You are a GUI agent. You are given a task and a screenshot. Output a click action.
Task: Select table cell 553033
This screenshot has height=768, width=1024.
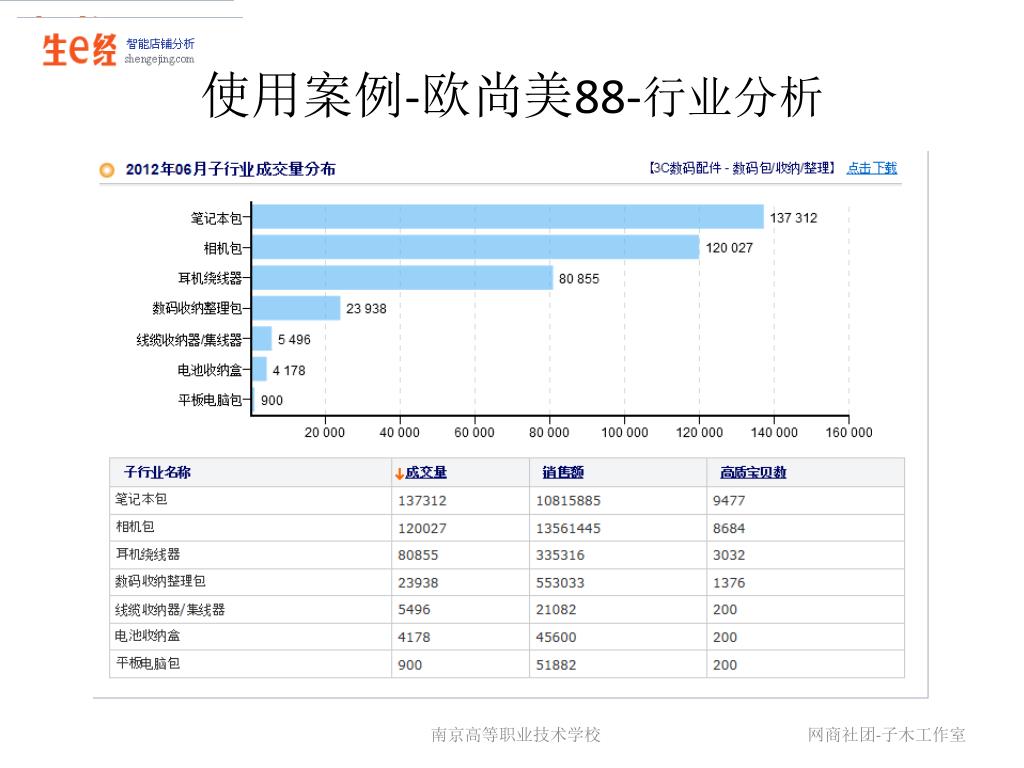(x=560, y=583)
